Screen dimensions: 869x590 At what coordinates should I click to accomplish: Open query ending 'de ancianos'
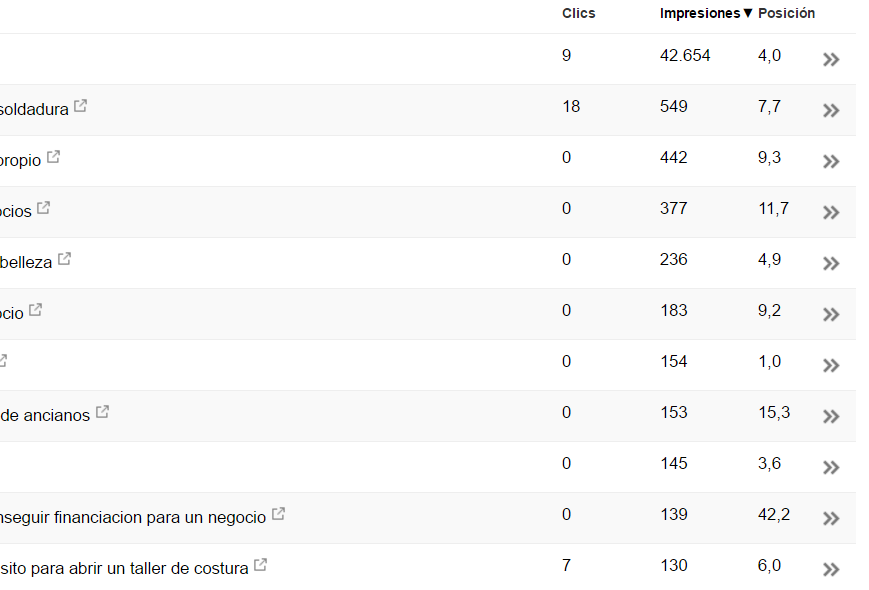45,415
